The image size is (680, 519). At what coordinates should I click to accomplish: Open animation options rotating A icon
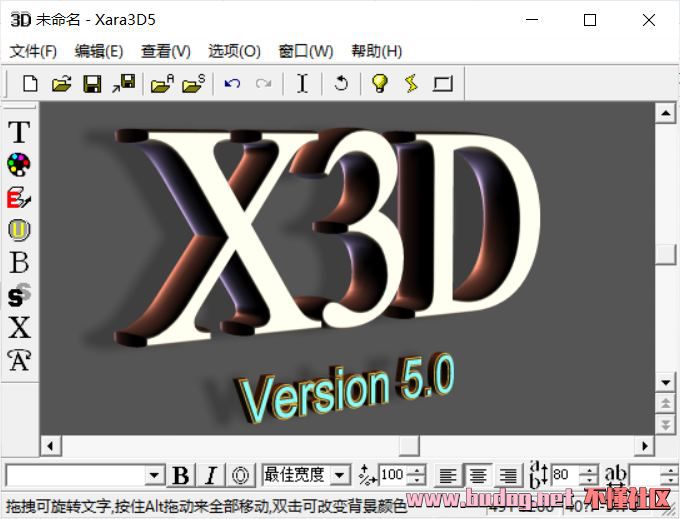click(19, 360)
